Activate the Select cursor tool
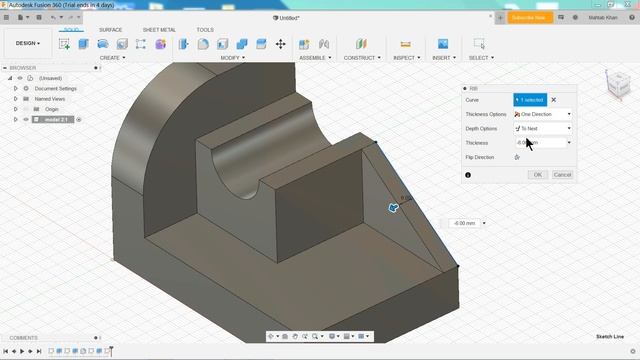The width and height of the screenshot is (640, 360). click(480, 44)
